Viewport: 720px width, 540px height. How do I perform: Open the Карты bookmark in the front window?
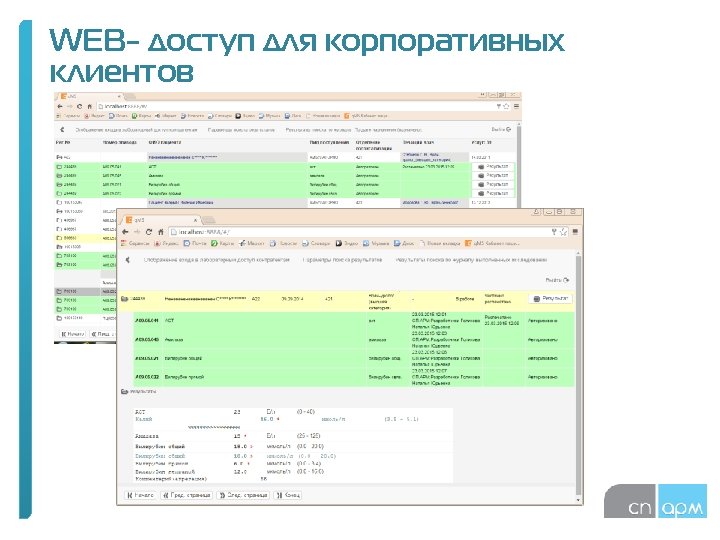[x=223, y=243]
